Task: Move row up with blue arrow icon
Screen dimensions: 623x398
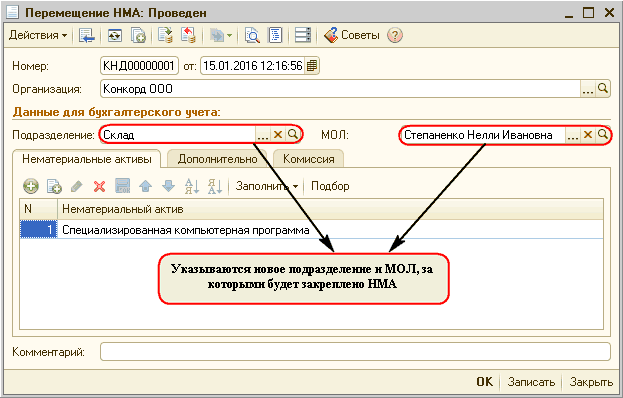Action: tap(145, 186)
